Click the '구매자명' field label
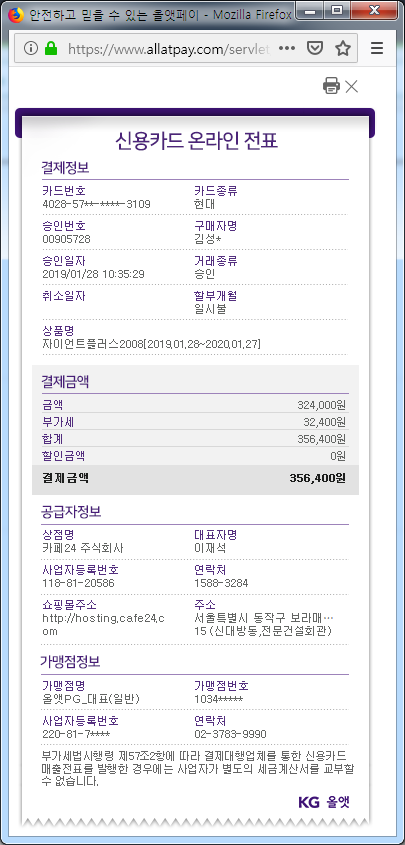Screen dimensions: 405x845 [x=215, y=226]
